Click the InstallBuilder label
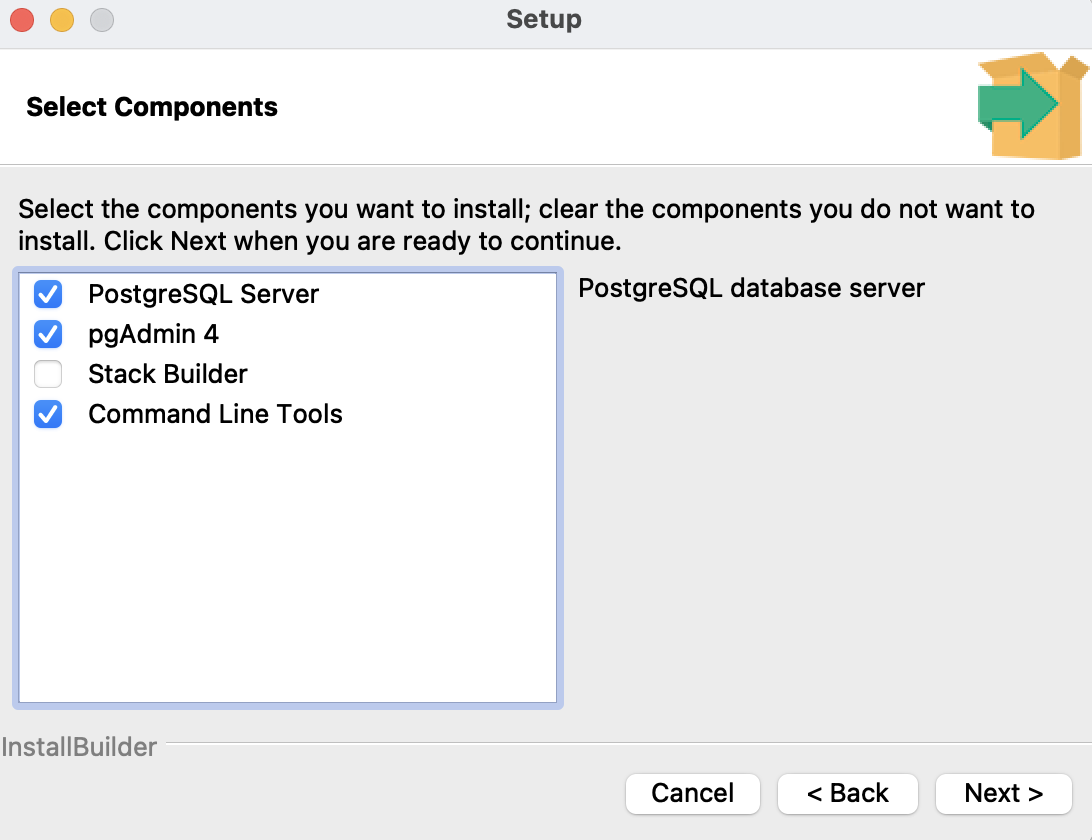The height and width of the screenshot is (840, 1092). pos(79,747)
